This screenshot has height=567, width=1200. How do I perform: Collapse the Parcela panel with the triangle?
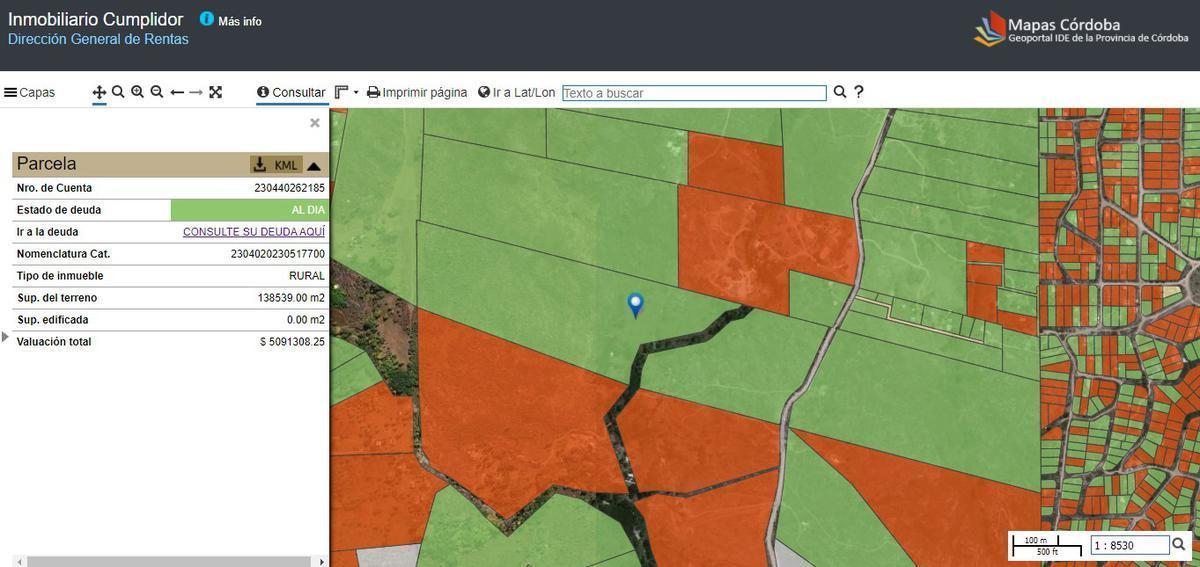(314, 166)
